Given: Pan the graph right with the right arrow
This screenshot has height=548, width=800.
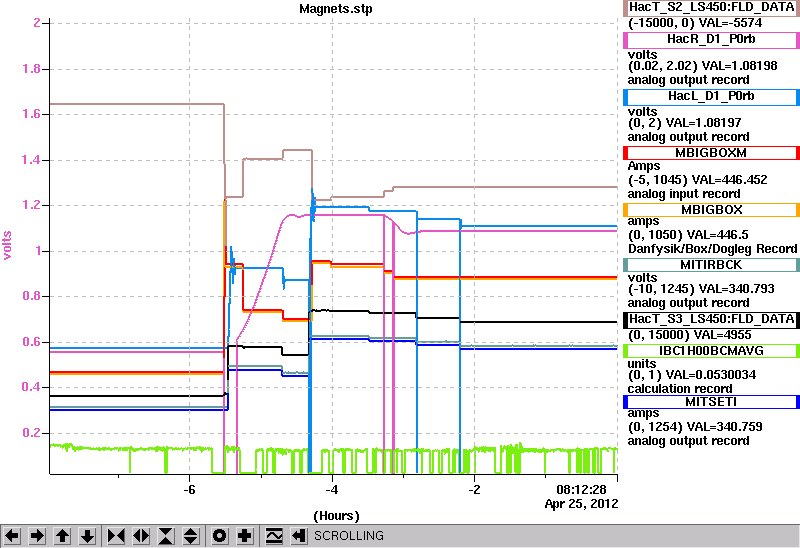Looking at the screenshot, I should [37, 536].
